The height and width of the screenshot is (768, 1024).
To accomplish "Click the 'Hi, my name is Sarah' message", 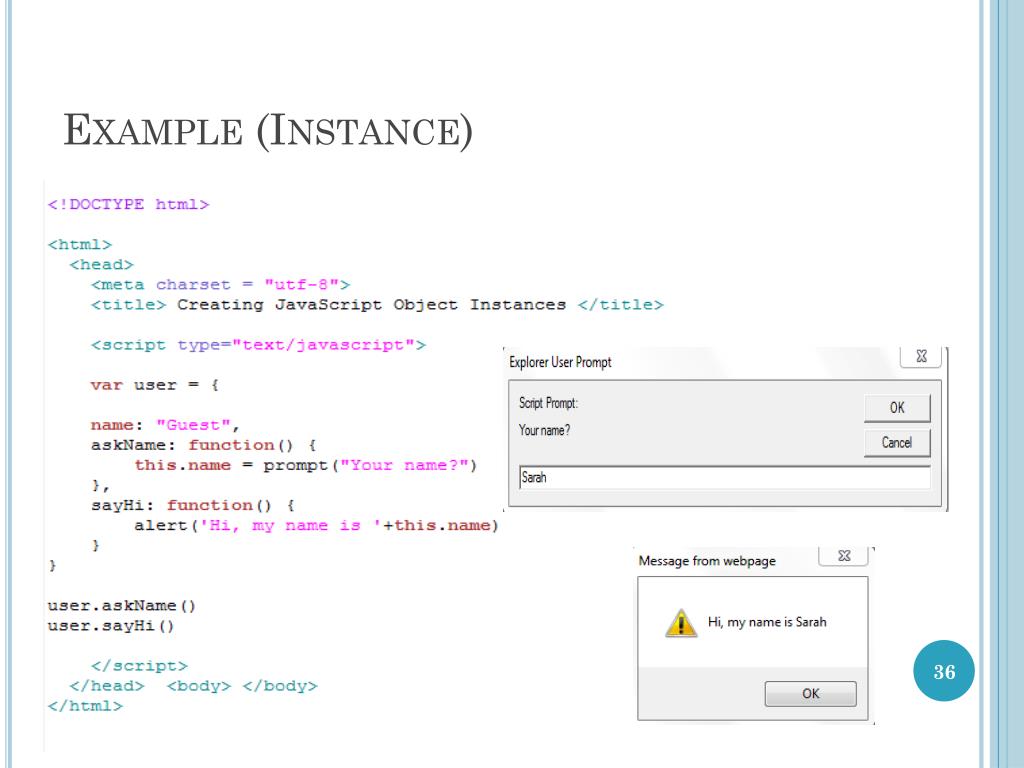I will click(767, 622).
